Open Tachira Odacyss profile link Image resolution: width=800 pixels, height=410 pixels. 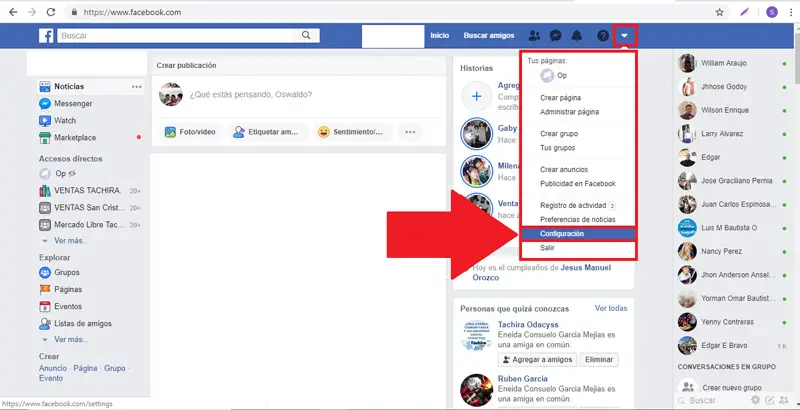528,325
